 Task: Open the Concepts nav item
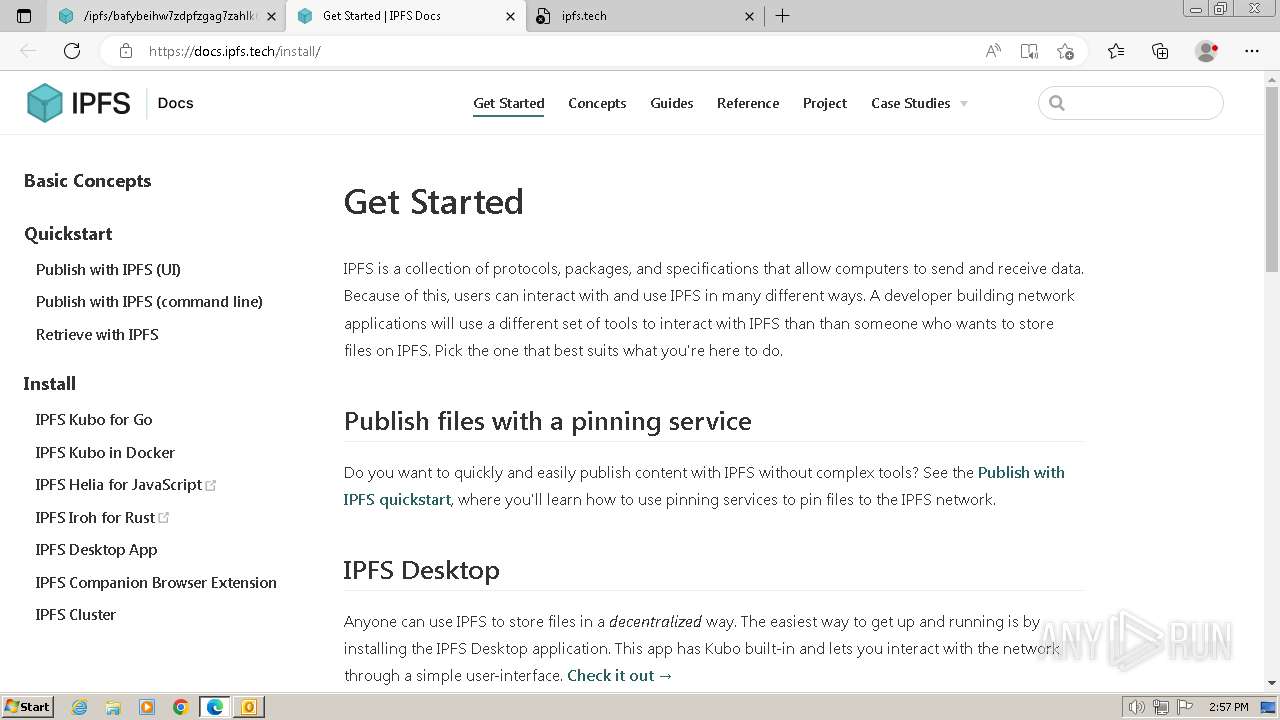[x=597, y=103]
